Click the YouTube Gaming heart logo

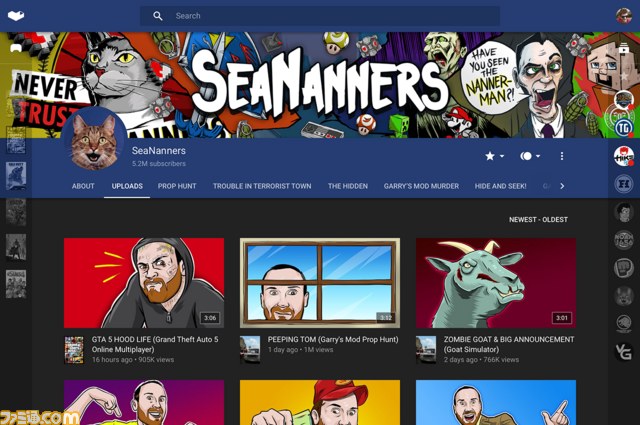(x=16, y=16)
